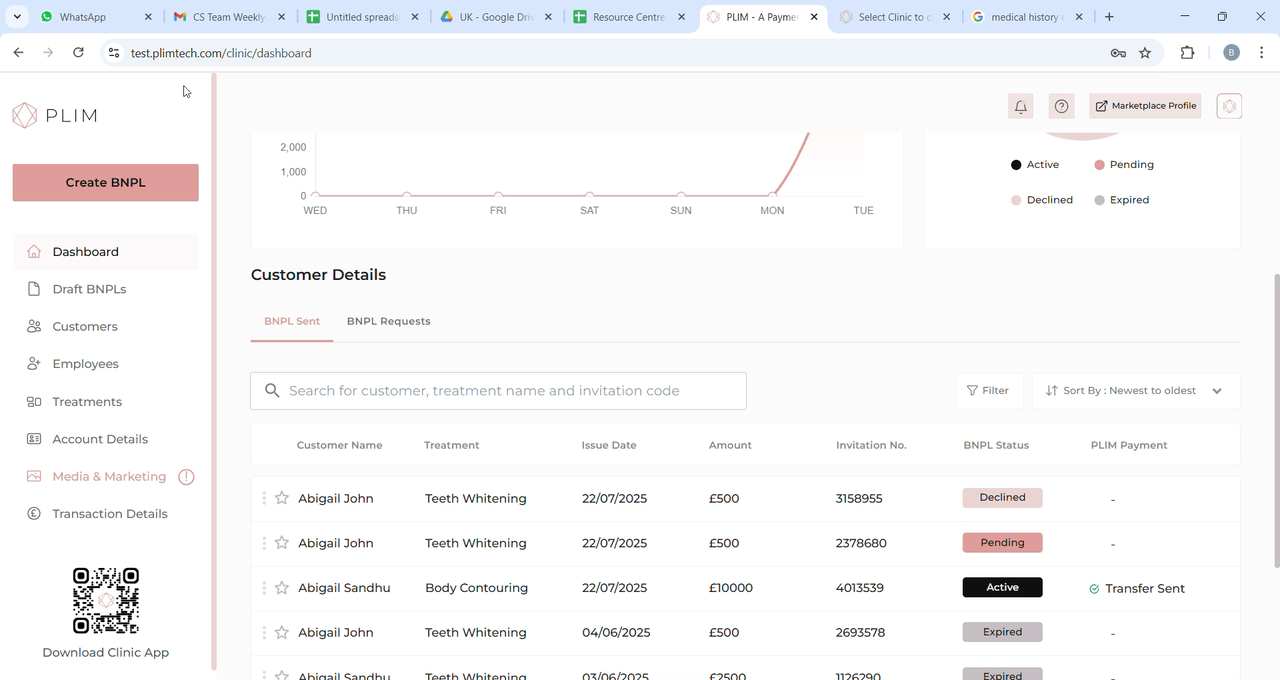Open three-dot menu for invitation 2378680 row
The image size is (1280, 680).
[x=264, y=543]
